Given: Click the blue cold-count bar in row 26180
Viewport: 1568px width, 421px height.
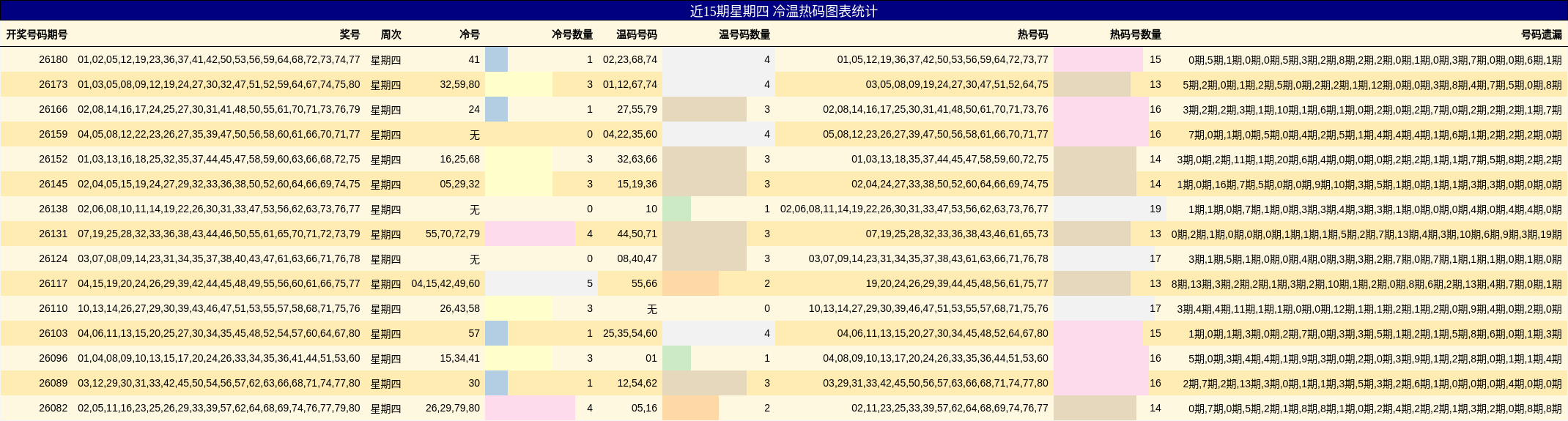Looking at the screenshot, I should pyautogui.click(x=496, y=59).
